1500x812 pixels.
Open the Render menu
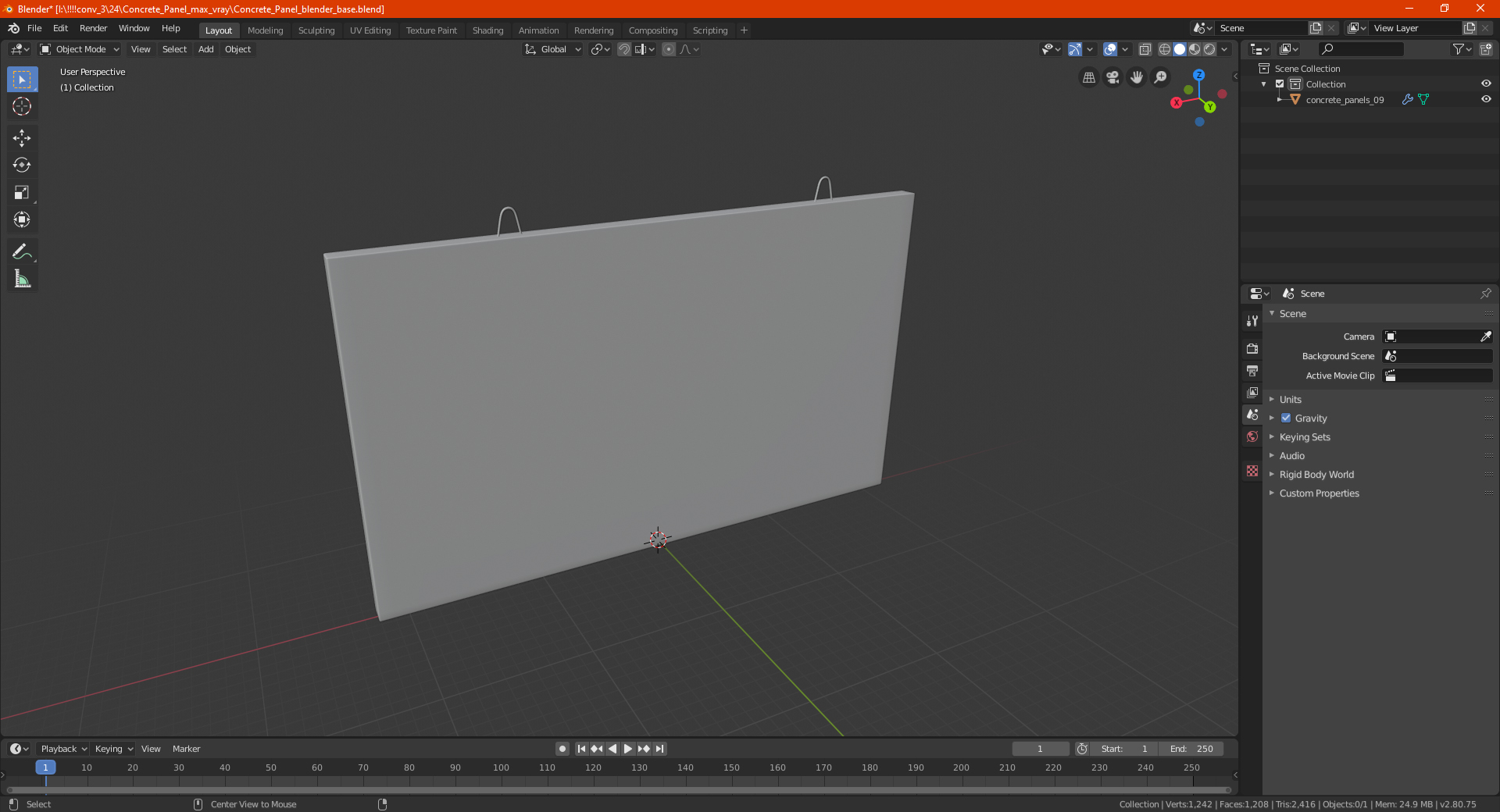pos(93,28)
